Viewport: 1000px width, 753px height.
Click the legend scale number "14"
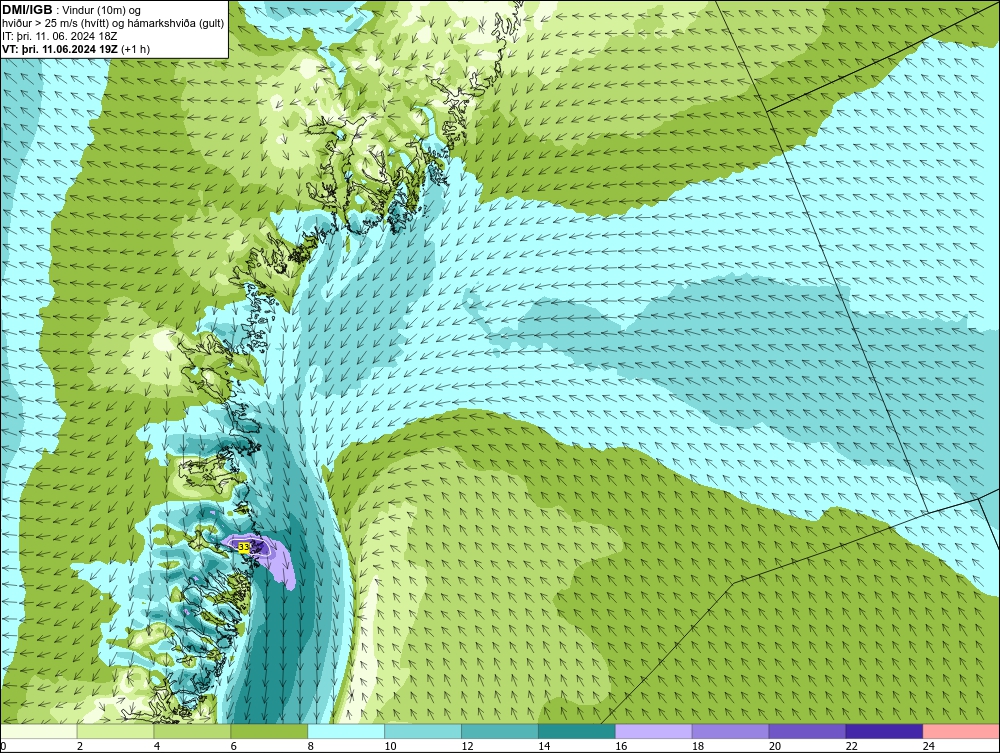point(544,747)
